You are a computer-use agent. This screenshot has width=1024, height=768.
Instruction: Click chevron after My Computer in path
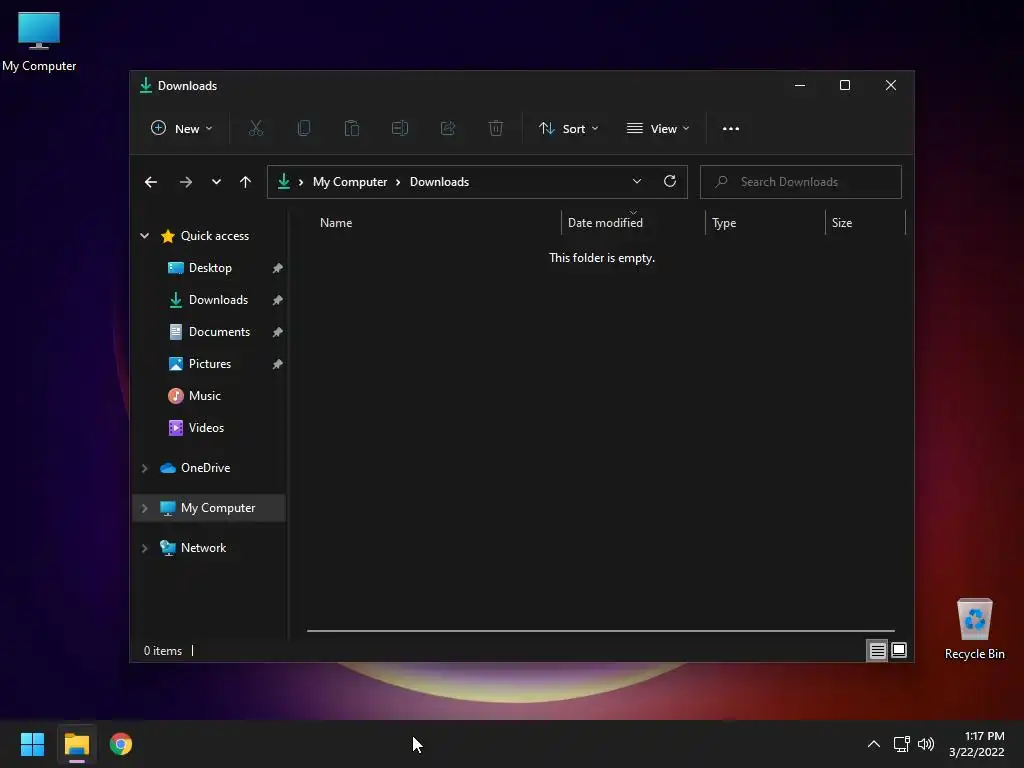(x=398, y=182)
